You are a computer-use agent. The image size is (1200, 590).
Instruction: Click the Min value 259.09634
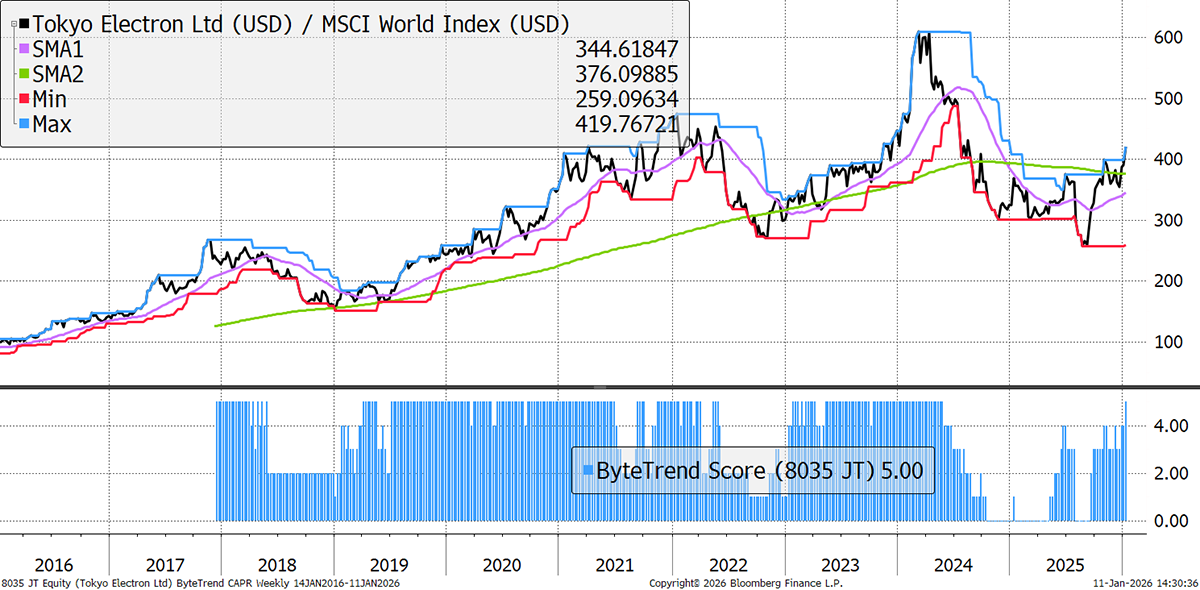click(x=627, y=99)
